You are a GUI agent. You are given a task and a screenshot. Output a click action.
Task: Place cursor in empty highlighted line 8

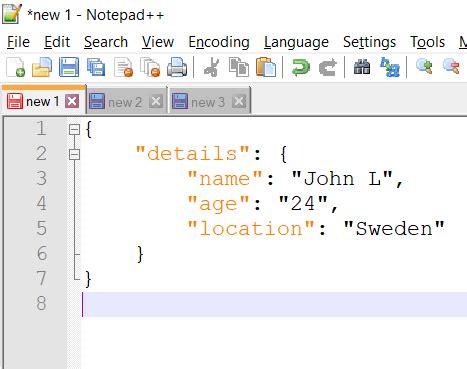point(275,304)
